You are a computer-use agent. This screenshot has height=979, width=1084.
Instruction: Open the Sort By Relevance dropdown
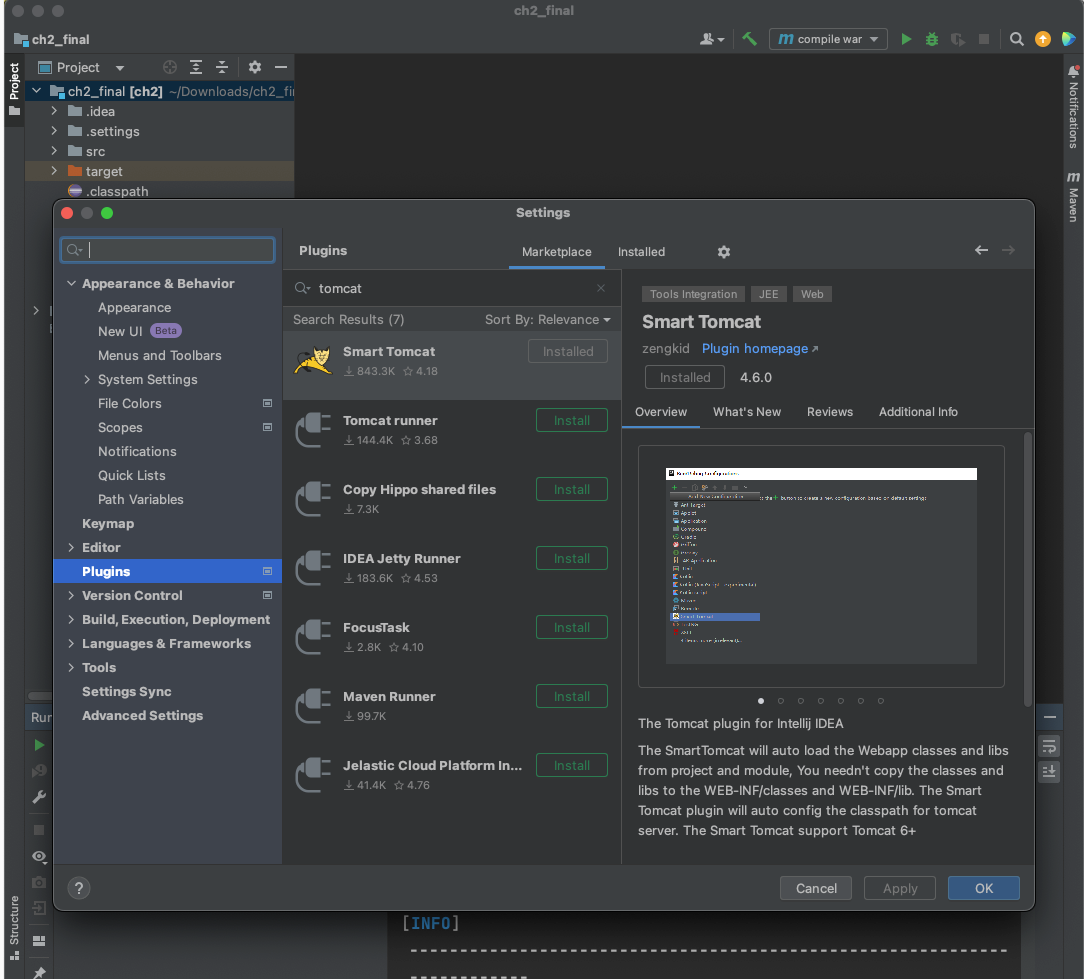[x=548, y=319]
